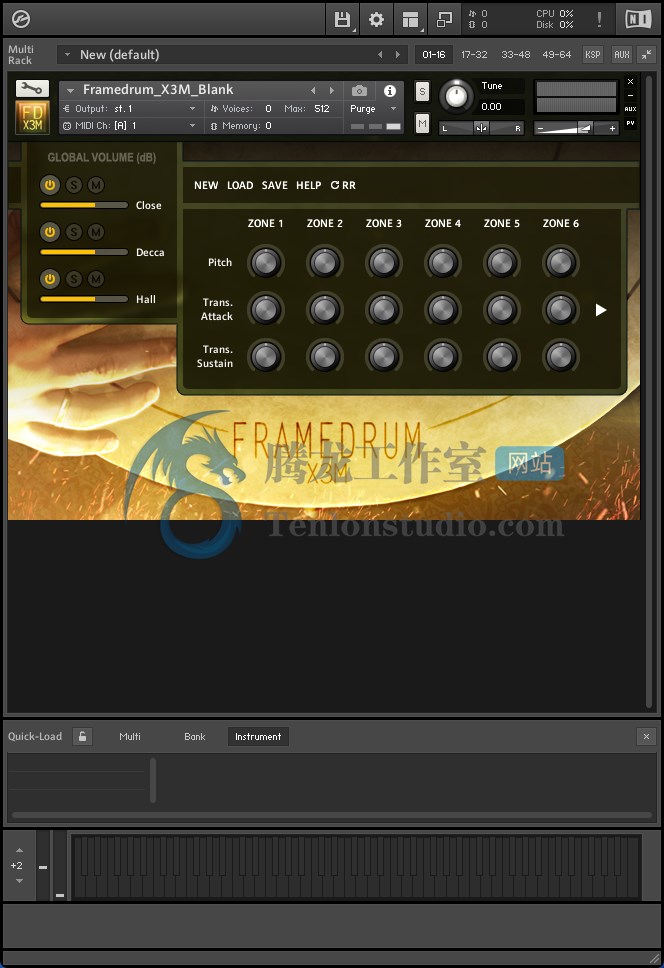The height and width of the screenshot is (968, 664).
Task: Click the FD X3M instrument icon
Action: pos(32,117)
